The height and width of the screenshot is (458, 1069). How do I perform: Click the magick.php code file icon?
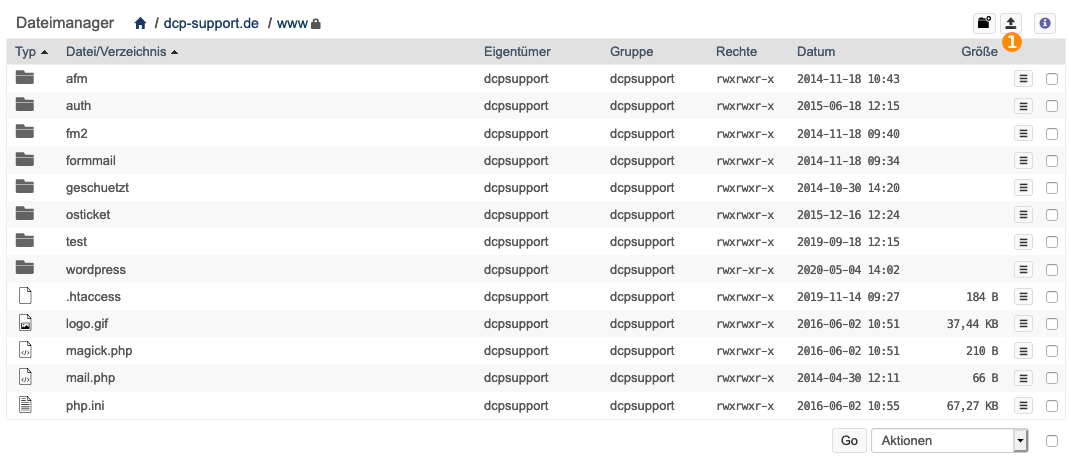[25, 350]
